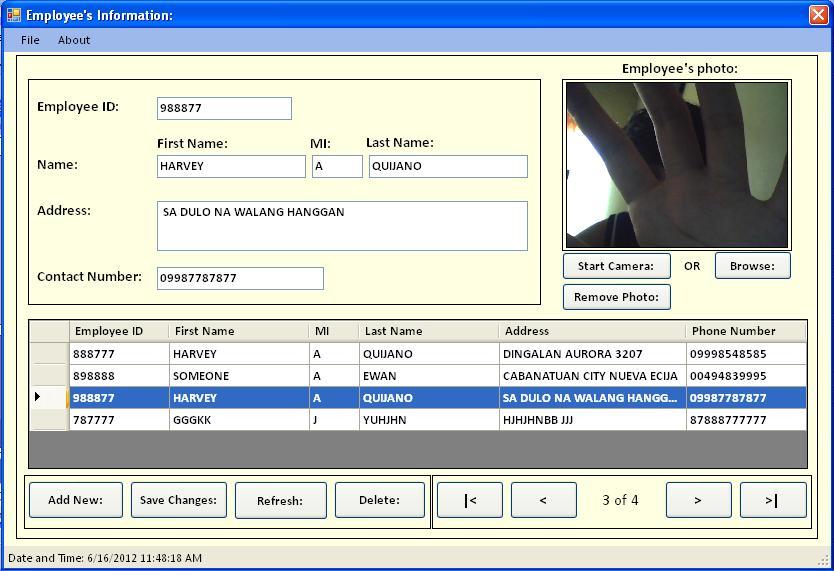Click the MI column header

coord(334,331)
